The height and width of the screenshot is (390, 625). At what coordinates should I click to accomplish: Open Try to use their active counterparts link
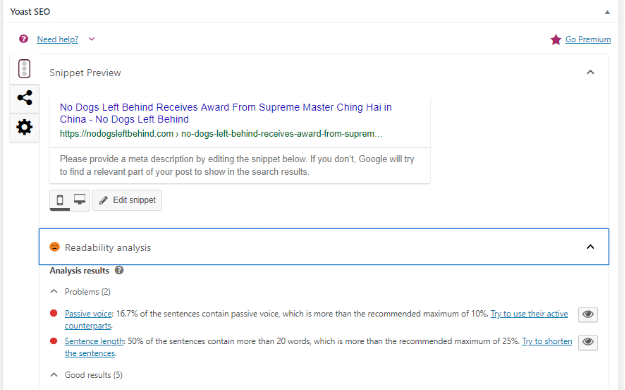[x=529, y=314]
